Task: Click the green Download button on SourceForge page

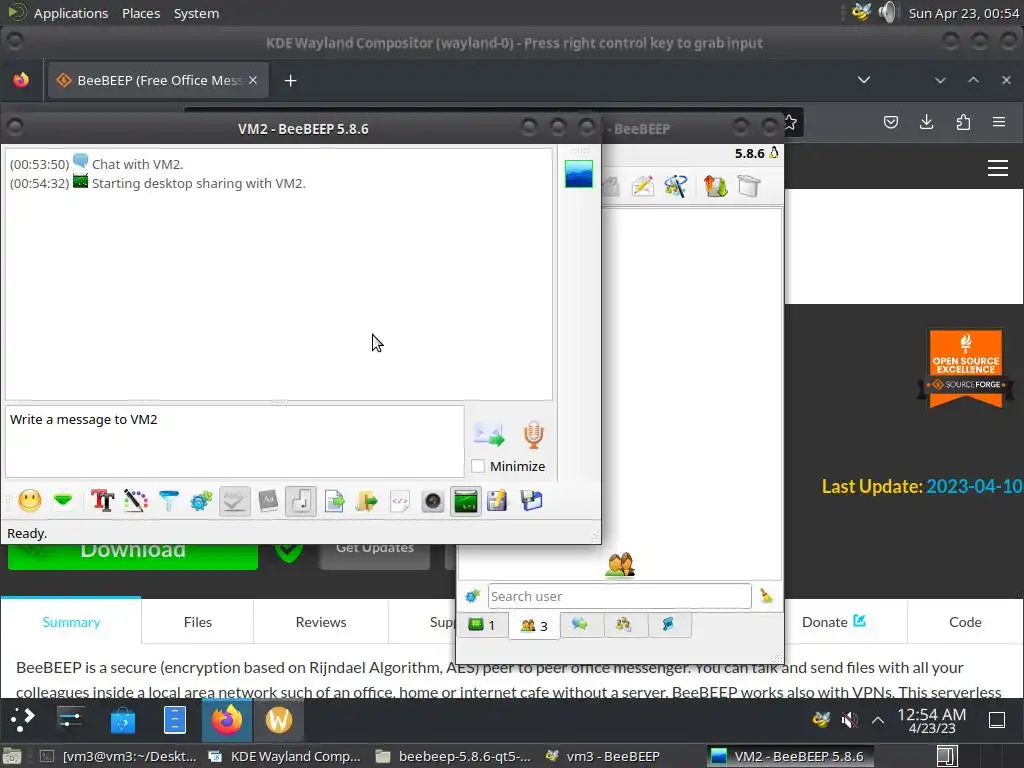Action: tap(133, 556)
